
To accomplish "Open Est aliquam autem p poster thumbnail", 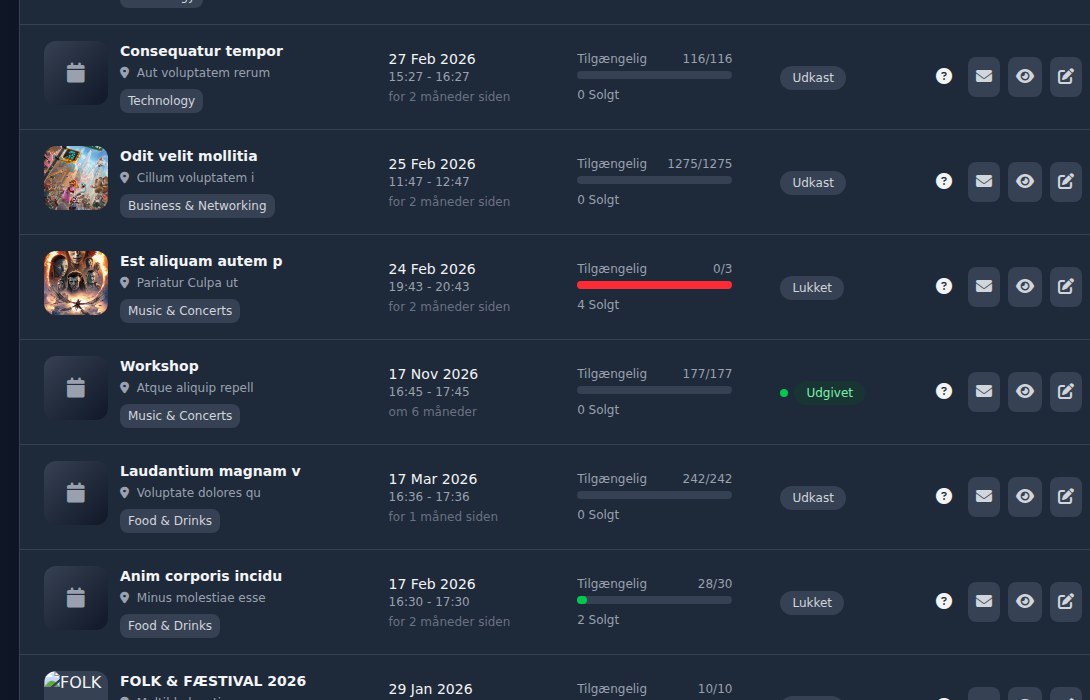I will point(76,283).
